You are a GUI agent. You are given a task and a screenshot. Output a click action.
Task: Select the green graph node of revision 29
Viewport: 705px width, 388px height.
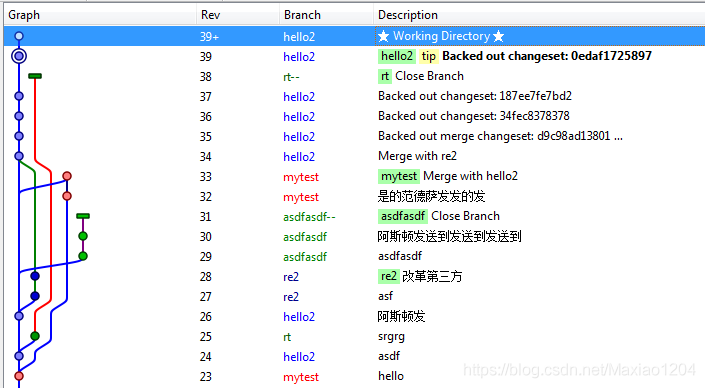point(83,256)
